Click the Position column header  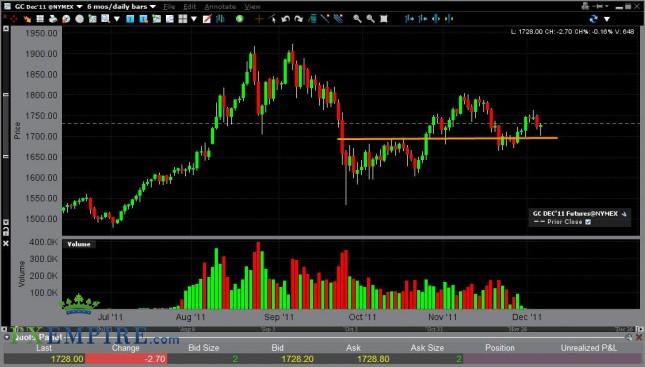(x=500, y=348)
